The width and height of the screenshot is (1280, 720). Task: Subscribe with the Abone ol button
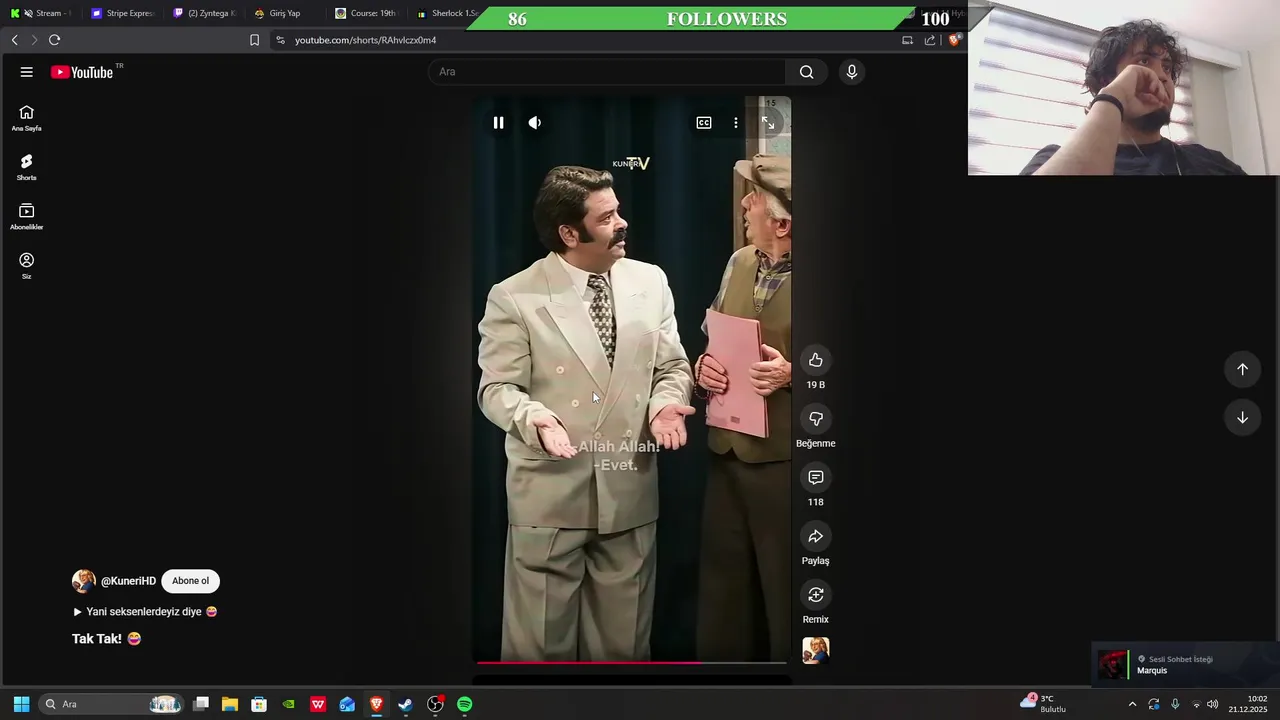190,581
